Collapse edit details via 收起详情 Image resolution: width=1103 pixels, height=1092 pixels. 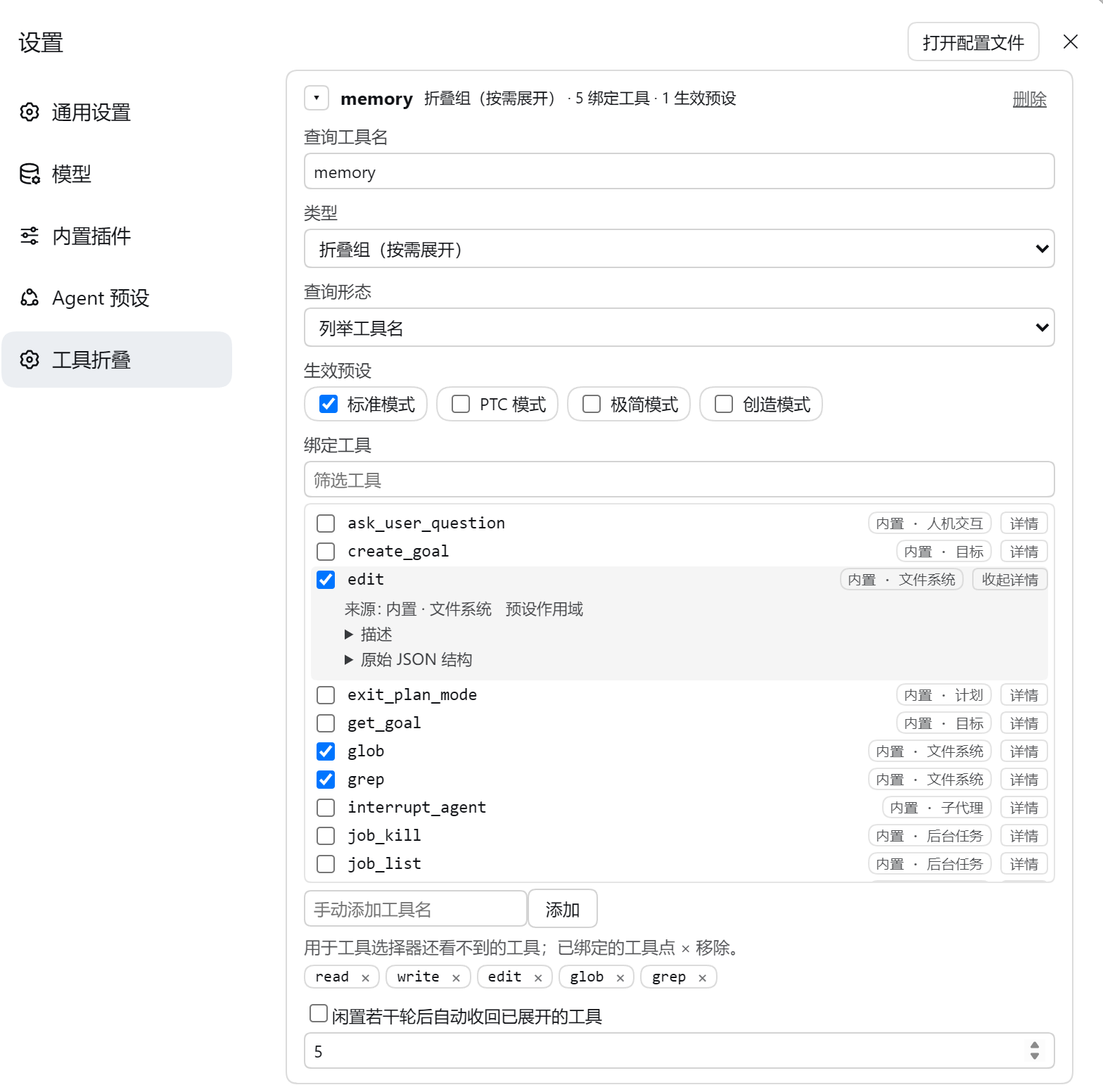[1010, 580]
